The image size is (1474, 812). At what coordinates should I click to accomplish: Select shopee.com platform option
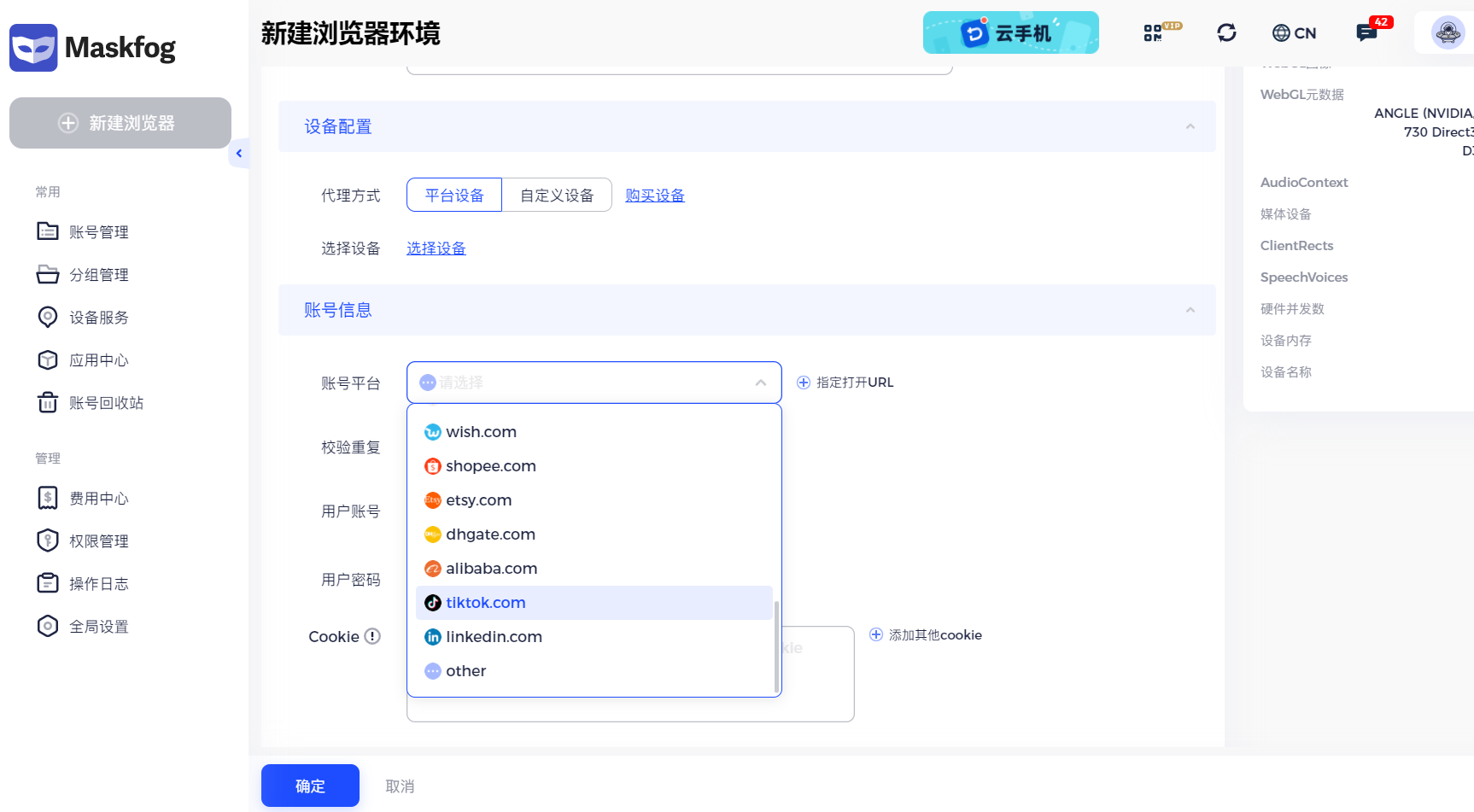pyautogui.click(x=594, y=466)
